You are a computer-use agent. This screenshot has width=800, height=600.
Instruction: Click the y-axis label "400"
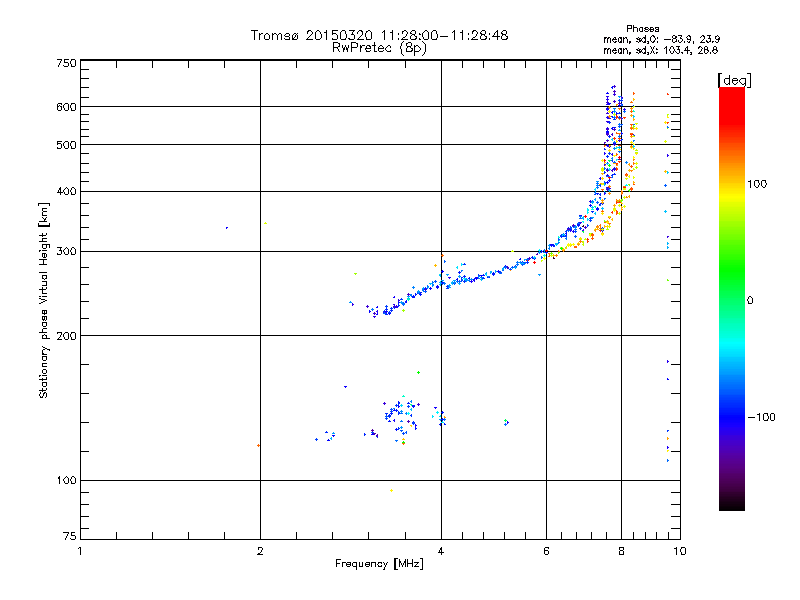click(x=66, y=192)
